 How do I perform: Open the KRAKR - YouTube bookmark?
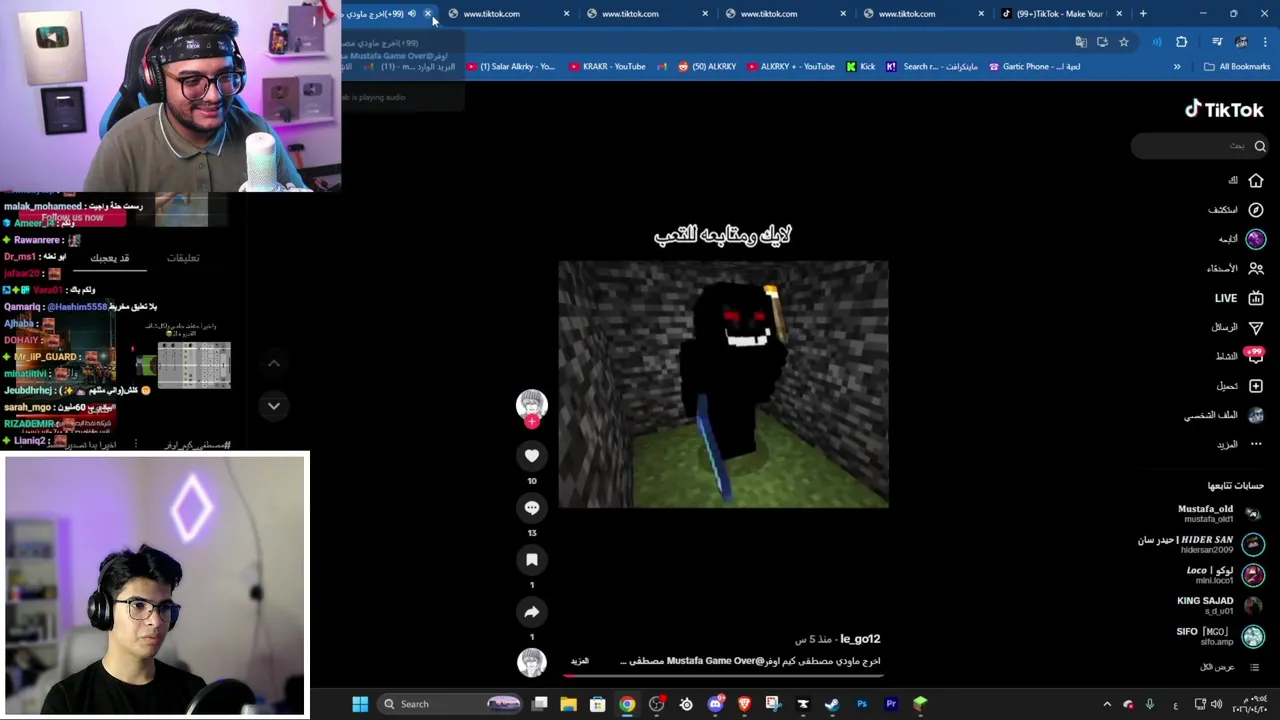607,67
